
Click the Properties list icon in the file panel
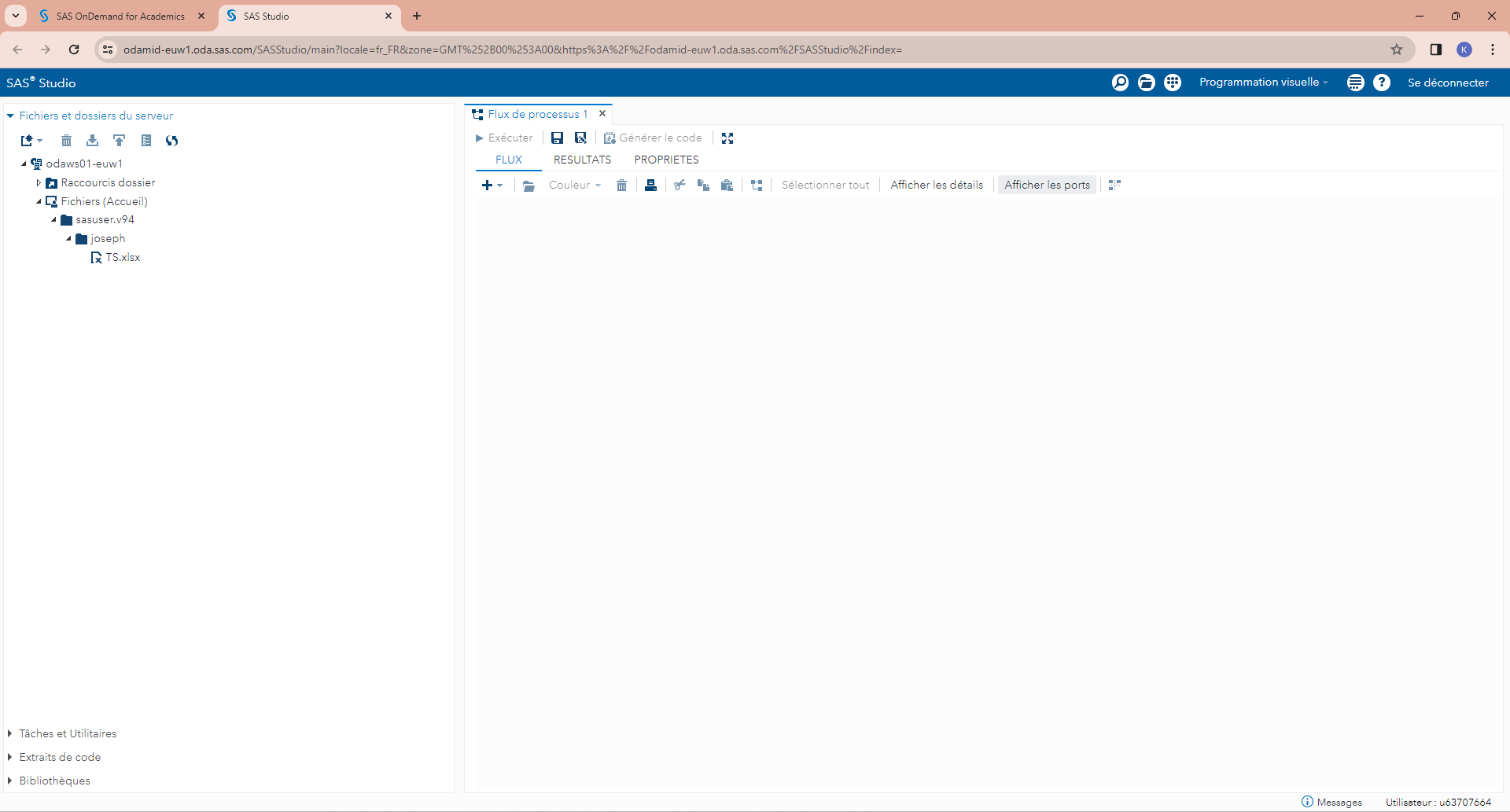click(x=146, y=141)
